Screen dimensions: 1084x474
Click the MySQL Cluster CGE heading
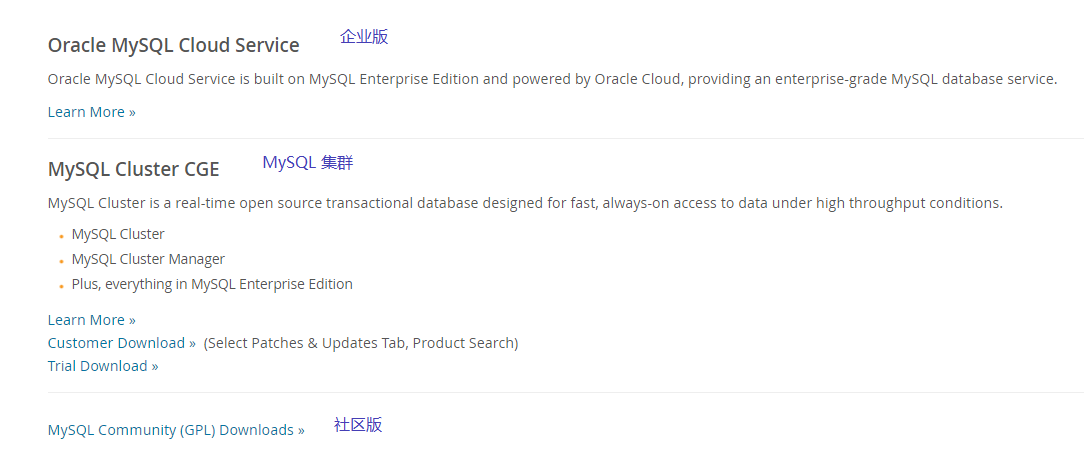point(133,169)
